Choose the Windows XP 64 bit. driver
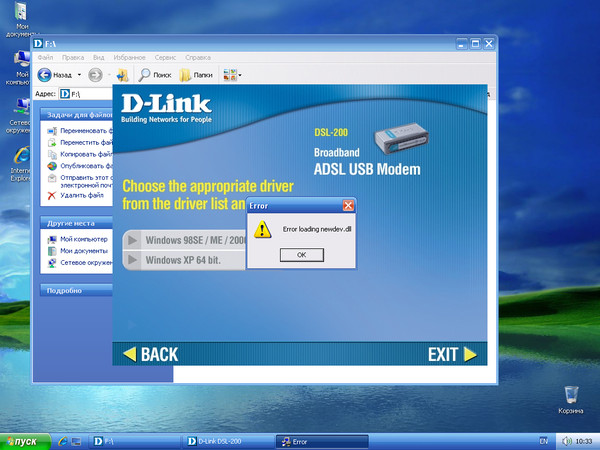This screenshot has width=600, height=450. point(184,260)
